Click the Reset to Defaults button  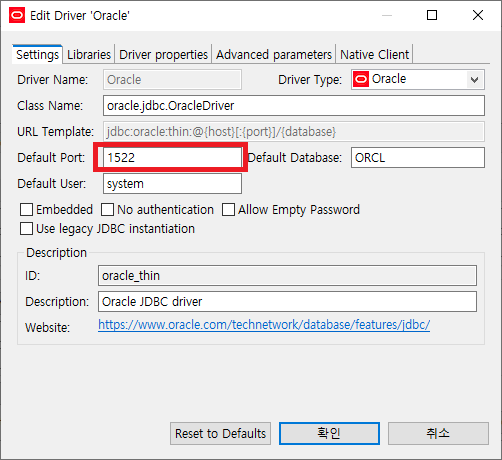point(220,434)
